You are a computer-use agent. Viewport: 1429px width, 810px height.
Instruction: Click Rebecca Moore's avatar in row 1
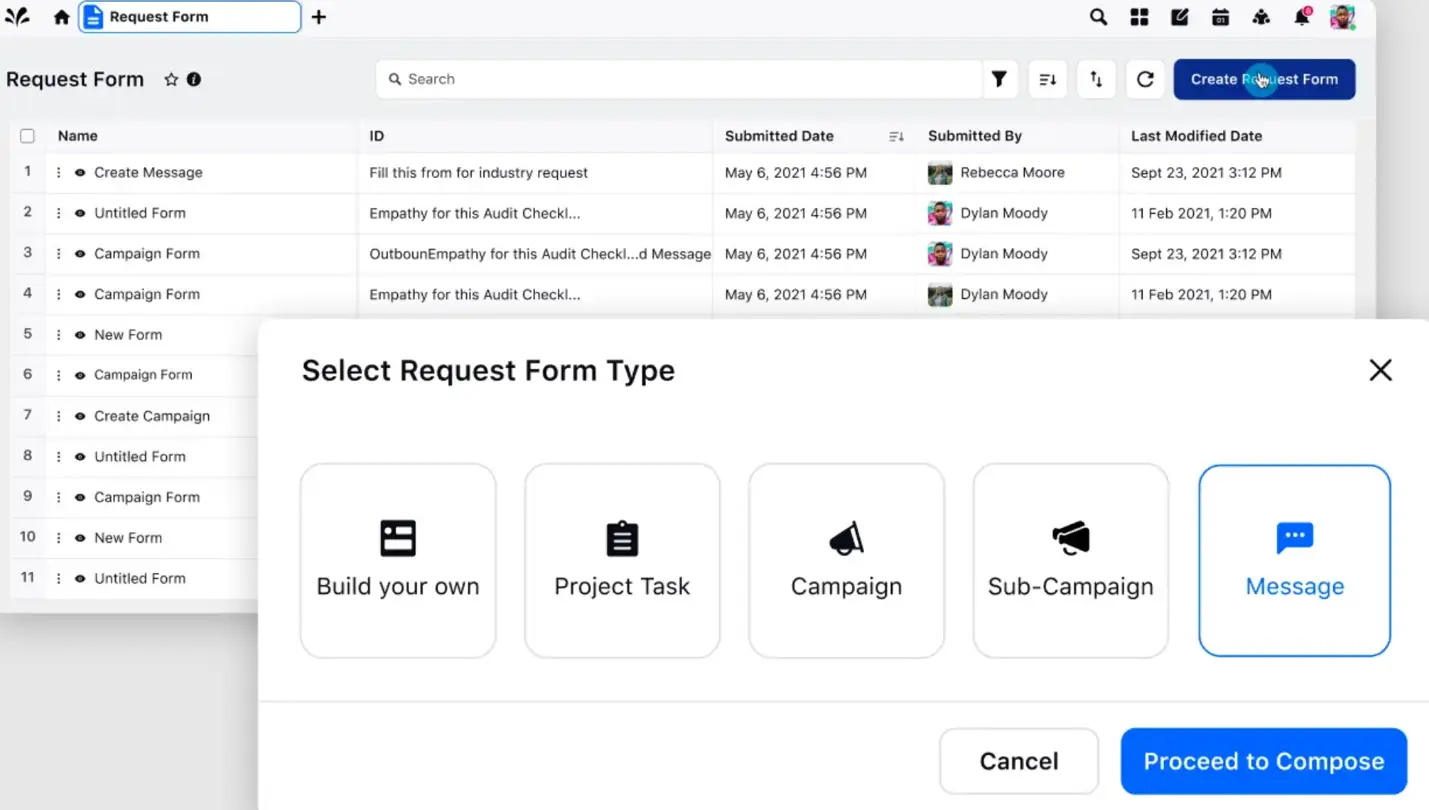click(x=940, y=172)
